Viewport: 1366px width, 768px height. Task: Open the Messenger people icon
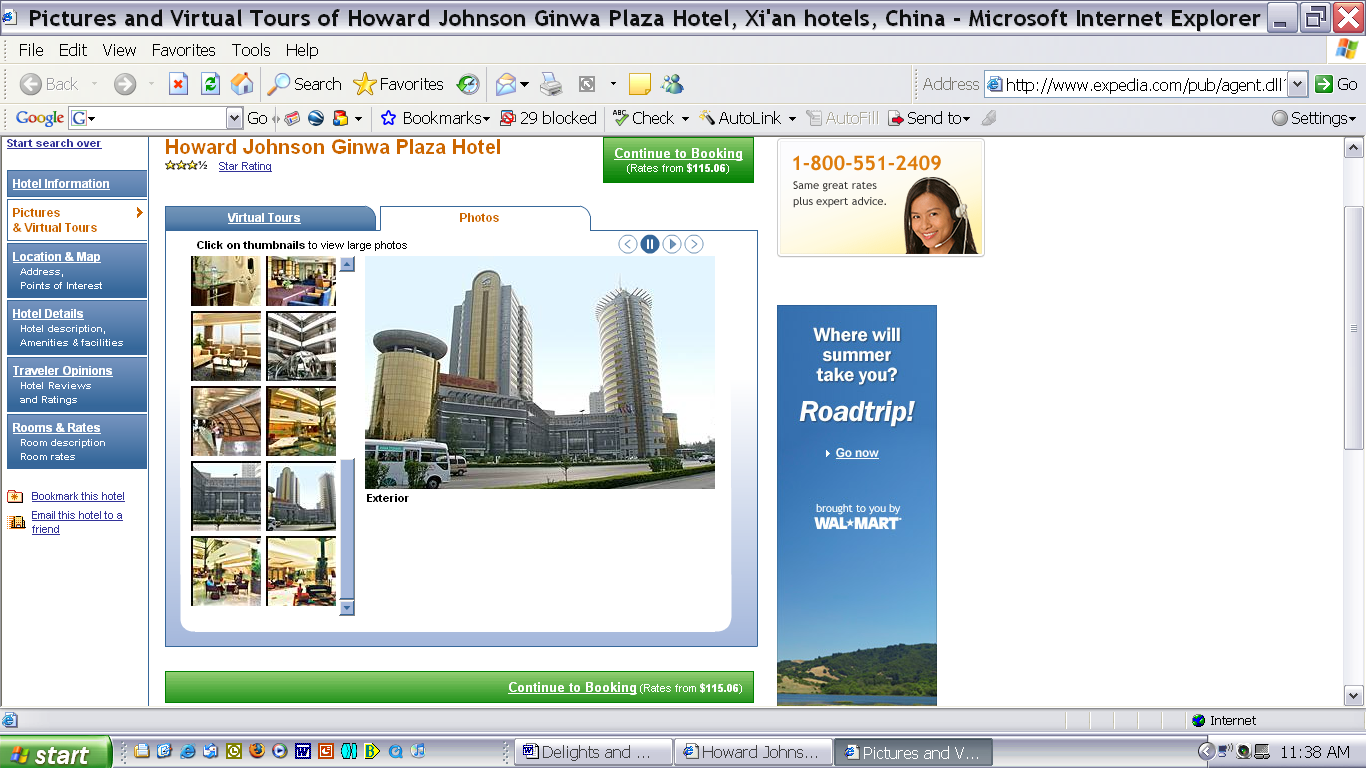click(x=672, y=84)
